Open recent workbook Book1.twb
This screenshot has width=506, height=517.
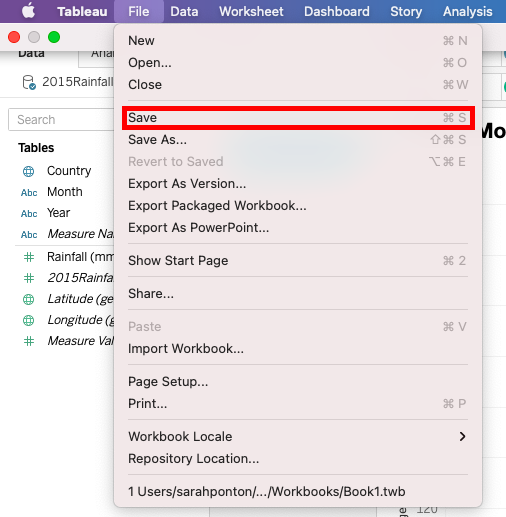[x=298, y=492]
